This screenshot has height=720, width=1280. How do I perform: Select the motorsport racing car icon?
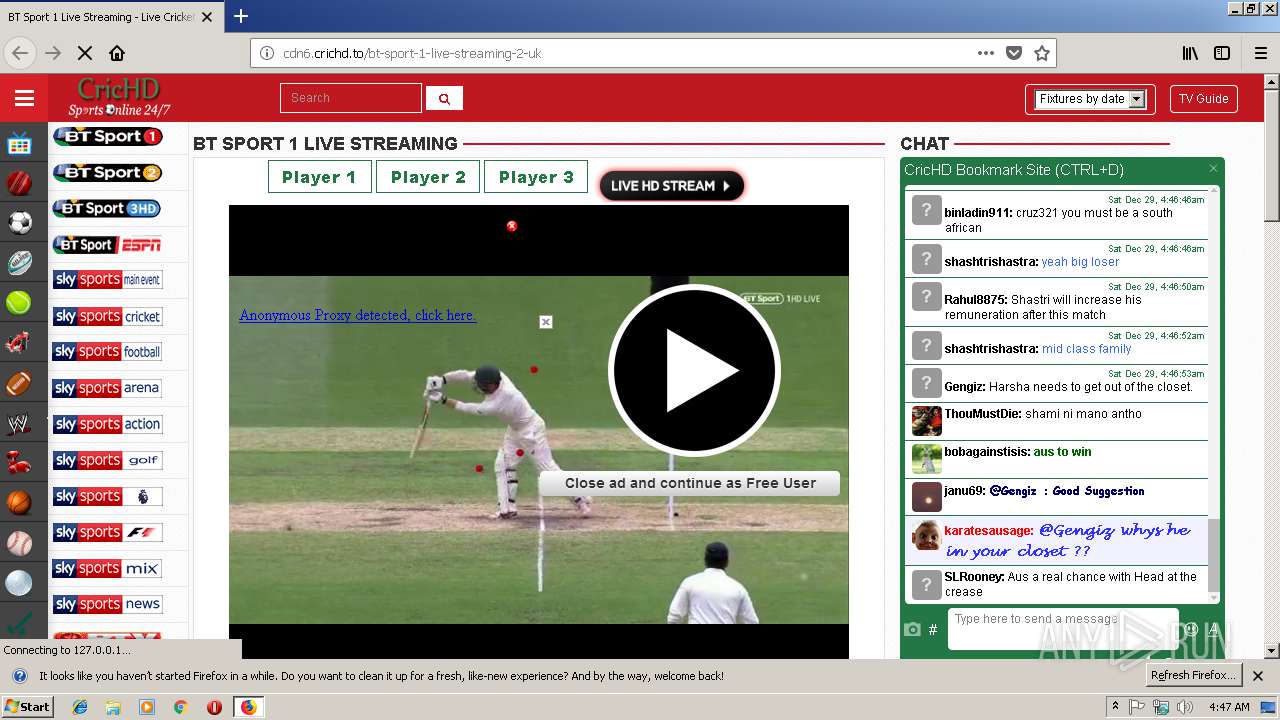19,343
